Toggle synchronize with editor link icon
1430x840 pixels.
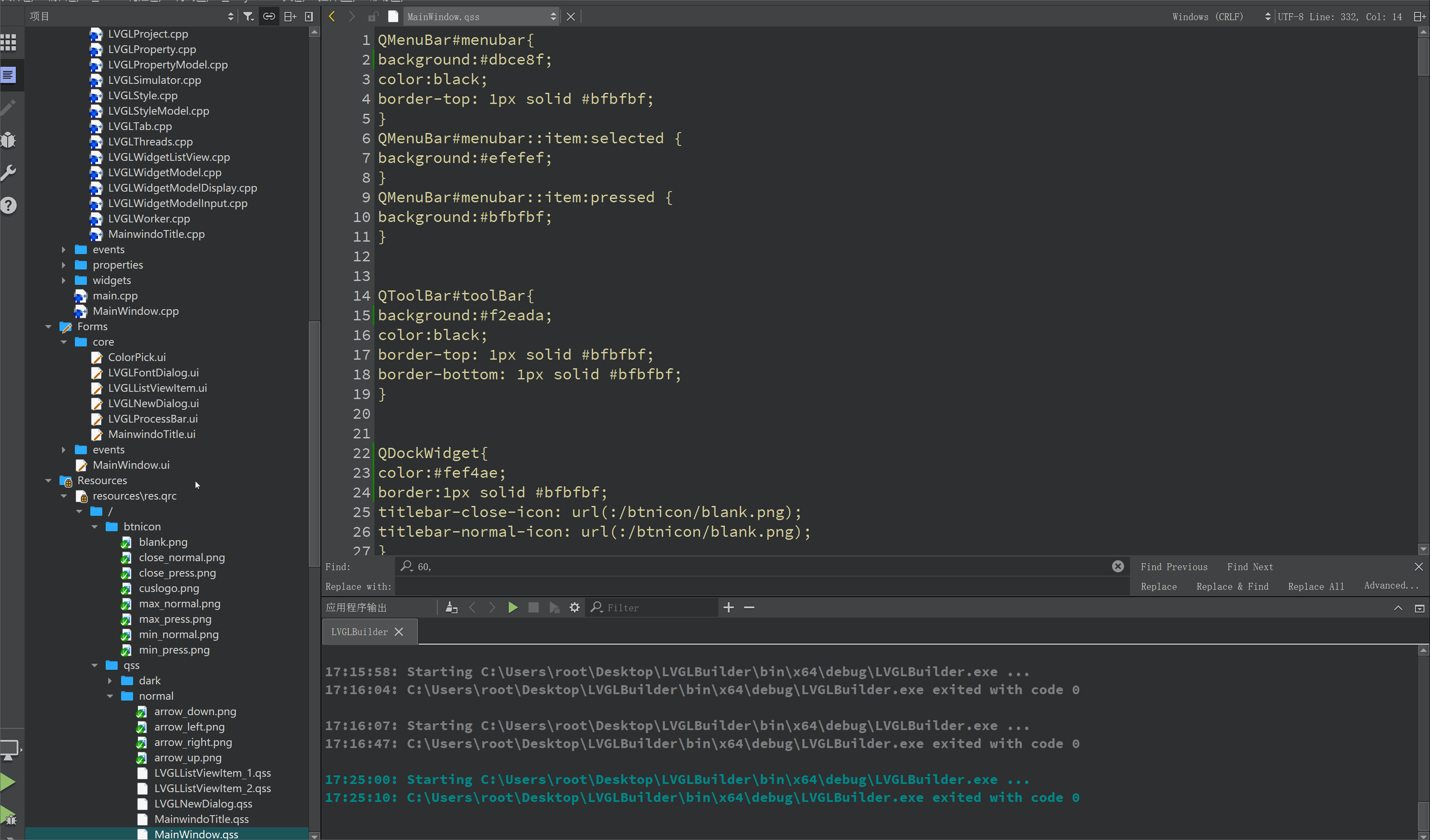pyautogui.click(x=269, y=16)
